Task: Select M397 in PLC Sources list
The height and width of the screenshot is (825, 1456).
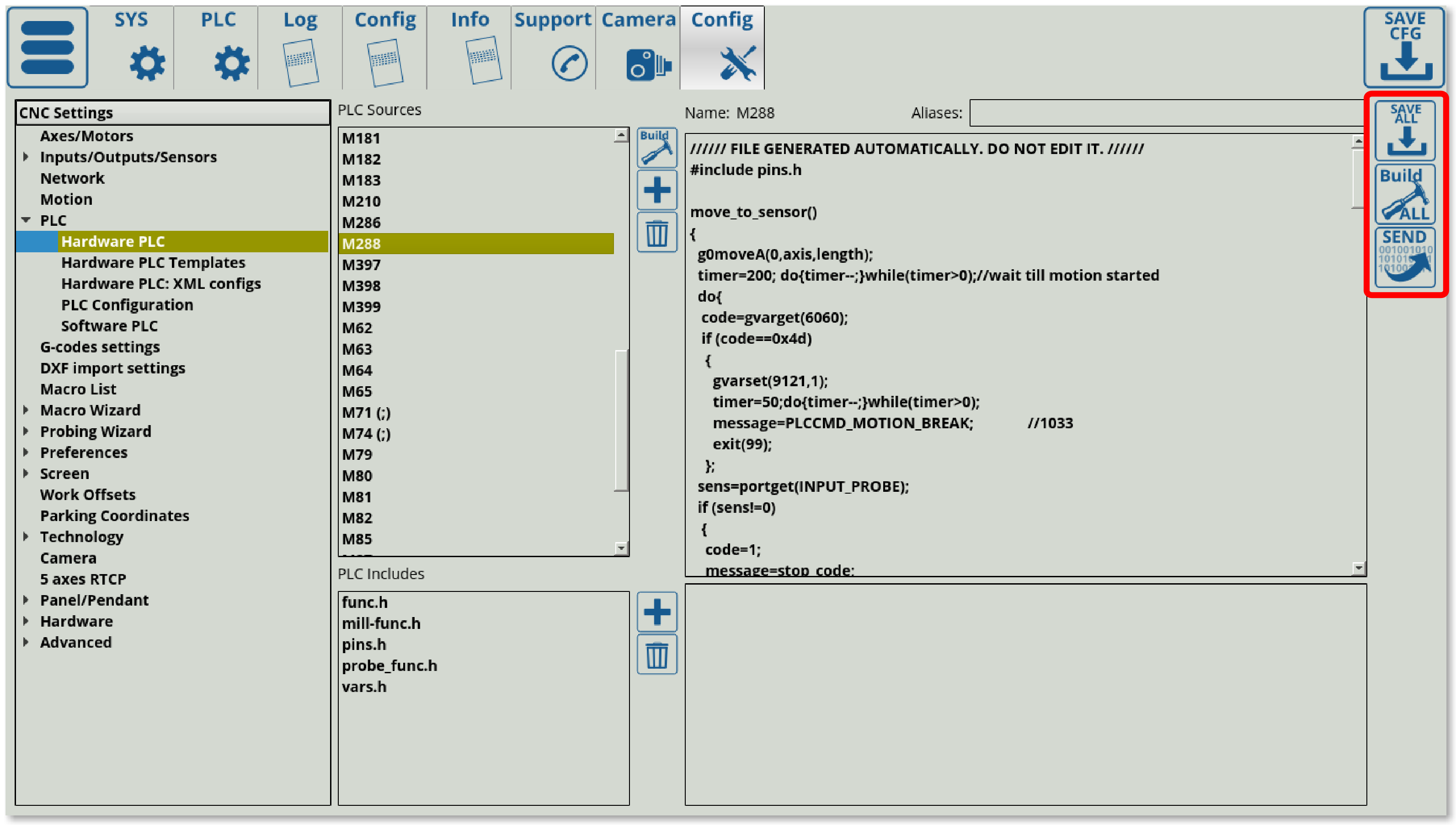Action: (362, 265)
